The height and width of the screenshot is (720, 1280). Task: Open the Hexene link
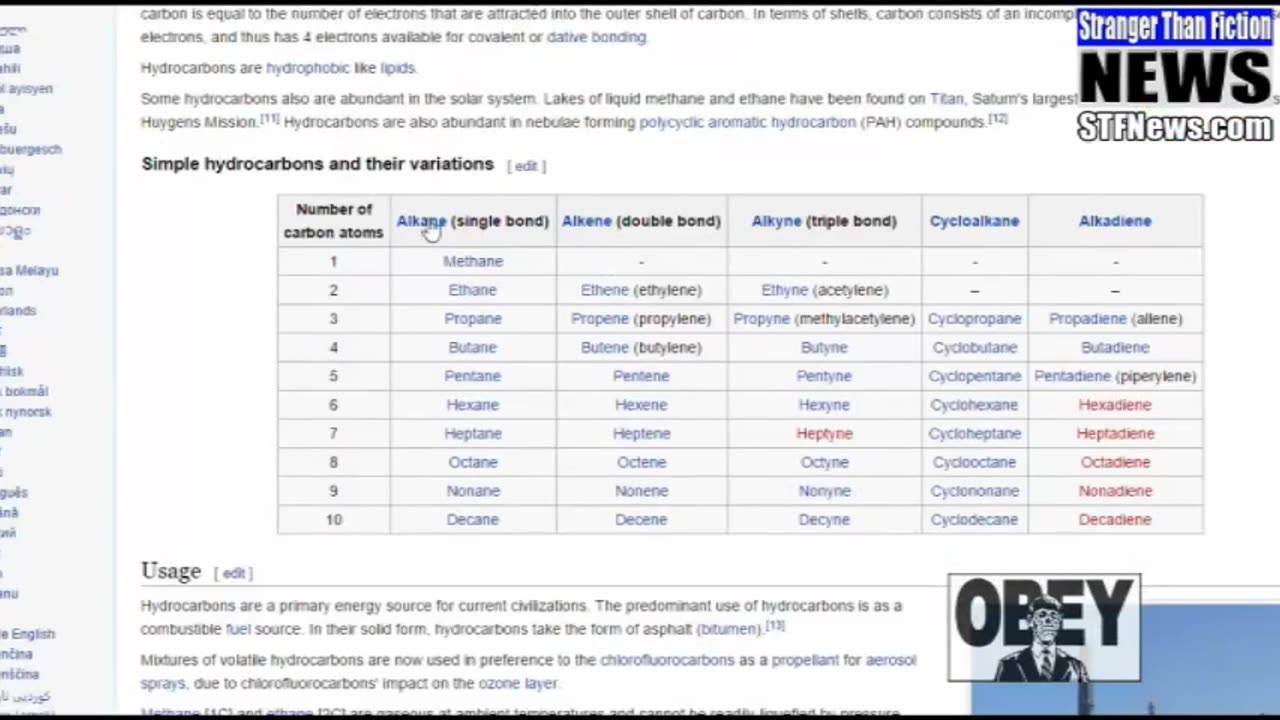[x=641, y=405]
